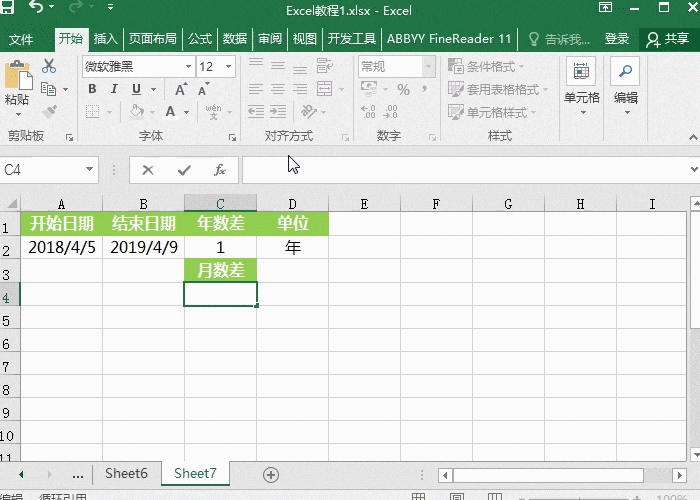Switch to the 插入 Insert tab
The image size is (700, 500).
pyautogui.click(x=106, y=39)
